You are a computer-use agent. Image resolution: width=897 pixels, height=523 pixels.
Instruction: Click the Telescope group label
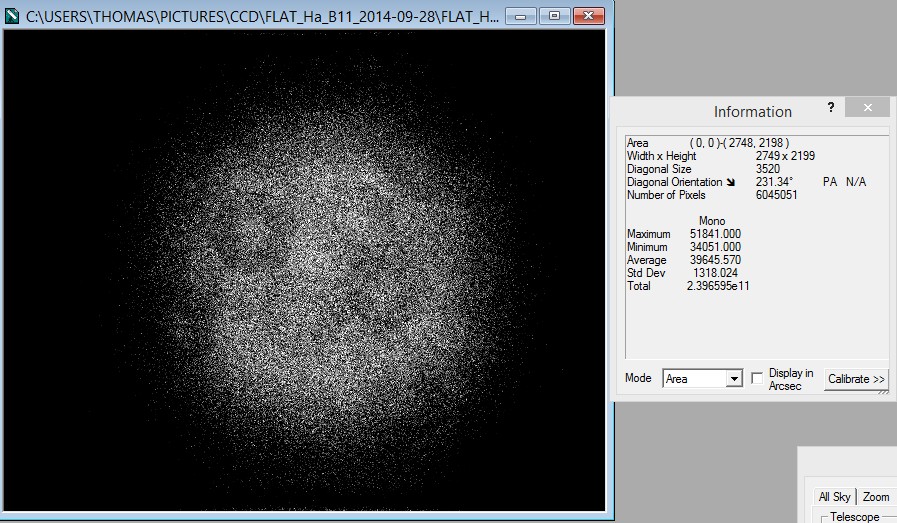coord(855,517)
